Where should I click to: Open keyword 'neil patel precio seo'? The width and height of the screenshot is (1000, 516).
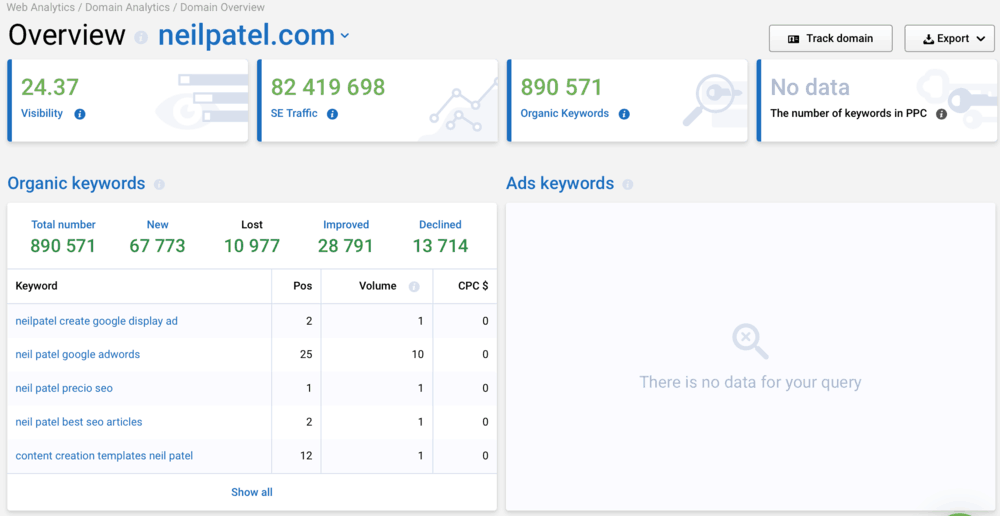coord(64,388)
